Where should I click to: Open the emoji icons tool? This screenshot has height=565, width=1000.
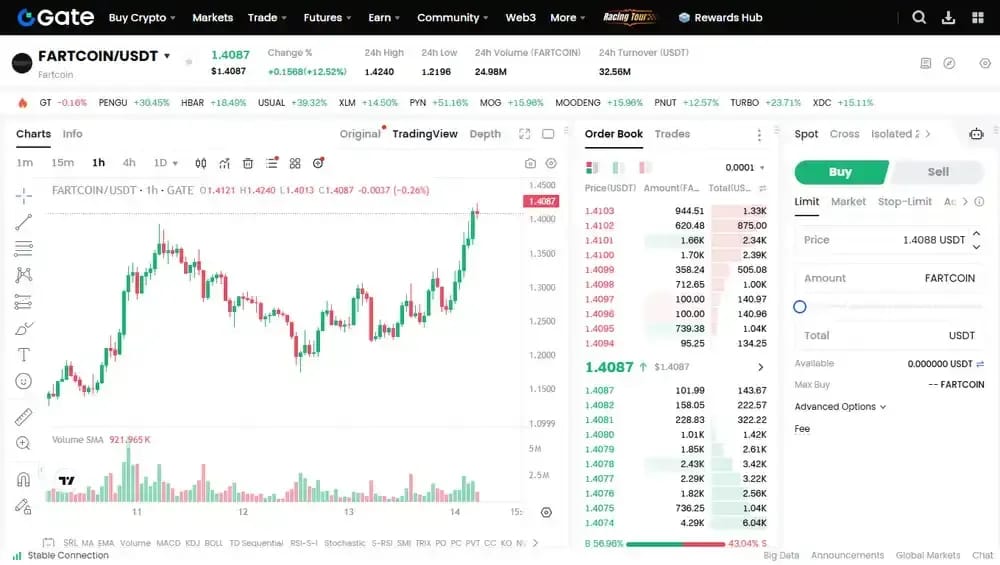pos(24,381)
